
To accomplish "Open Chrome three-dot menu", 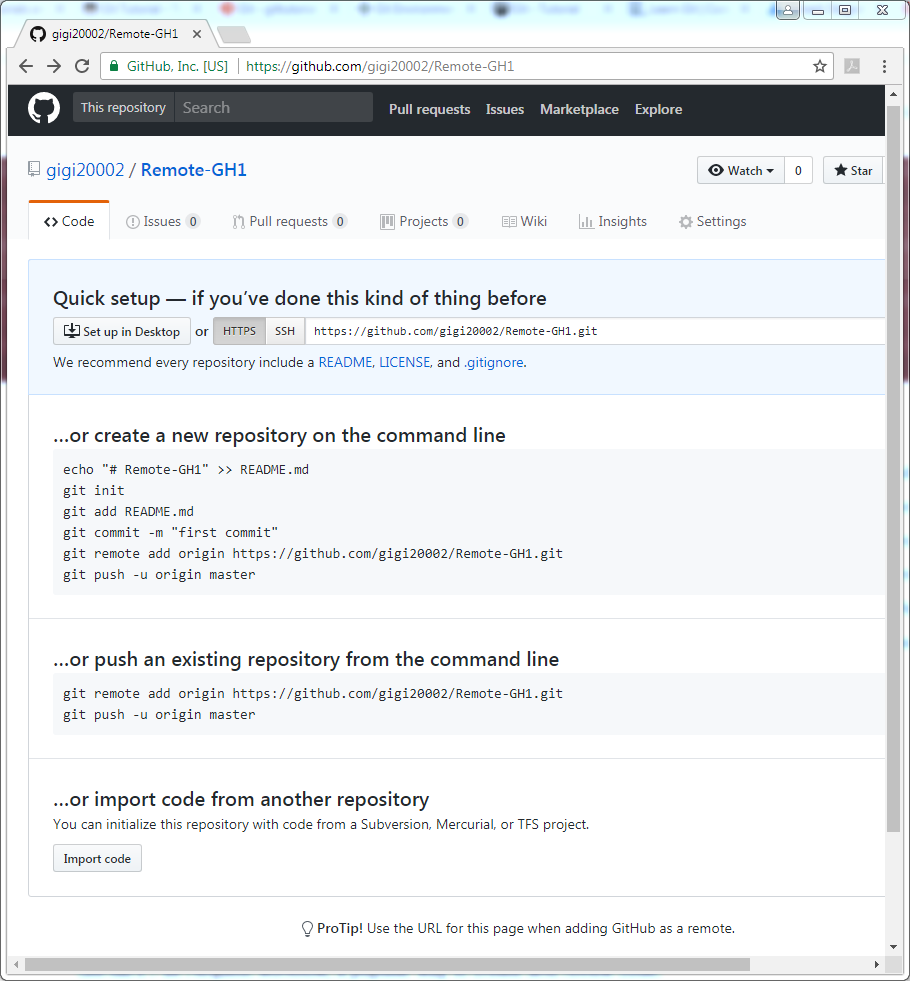I will tap(884, 66).
